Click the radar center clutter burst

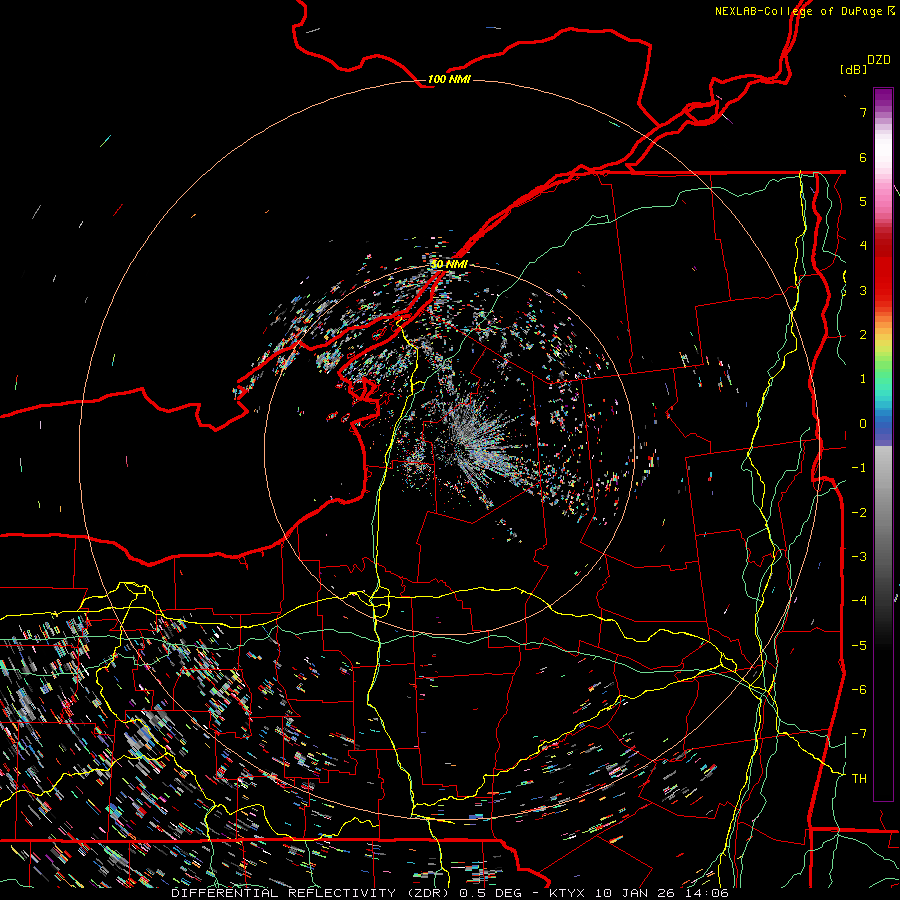click(472, 439)
